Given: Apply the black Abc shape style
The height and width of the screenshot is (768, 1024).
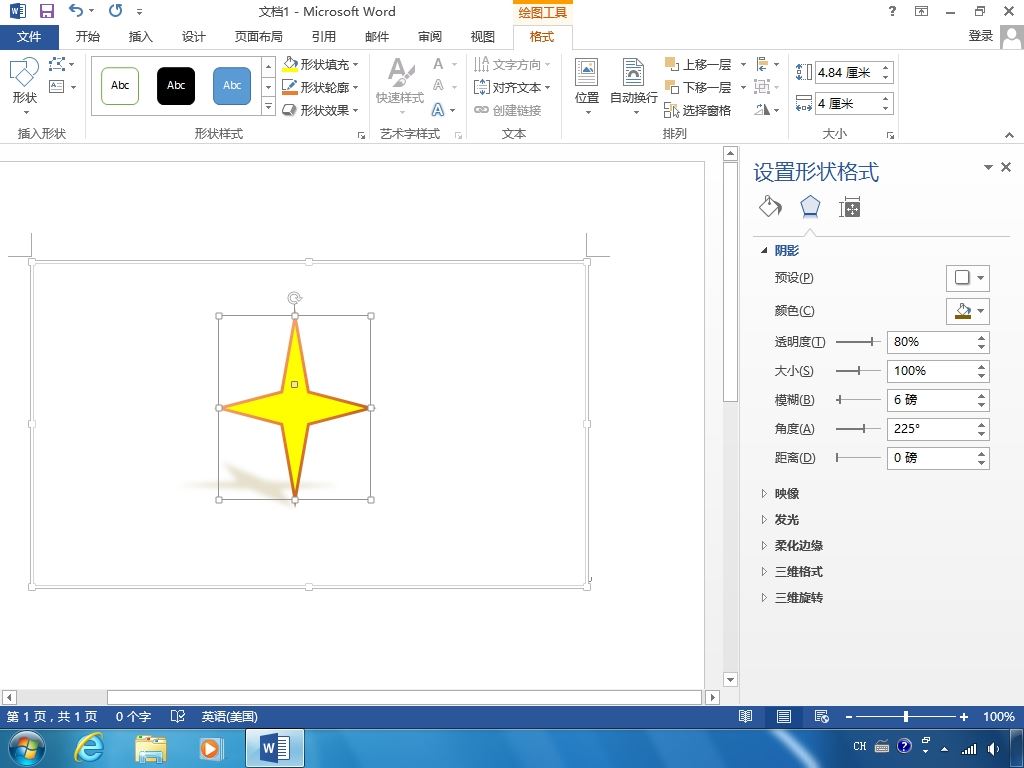Looking at the screenshot, I should 176,86.
